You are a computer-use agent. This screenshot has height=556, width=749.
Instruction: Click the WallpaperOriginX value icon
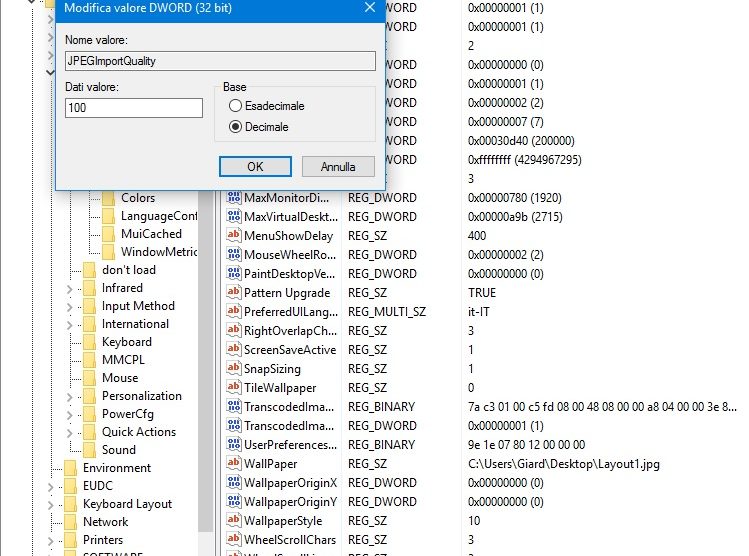(234, 482)
